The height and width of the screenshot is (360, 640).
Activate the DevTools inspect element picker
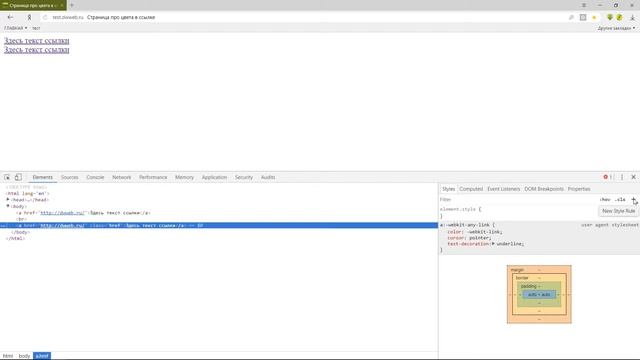[x=7, y=177]
